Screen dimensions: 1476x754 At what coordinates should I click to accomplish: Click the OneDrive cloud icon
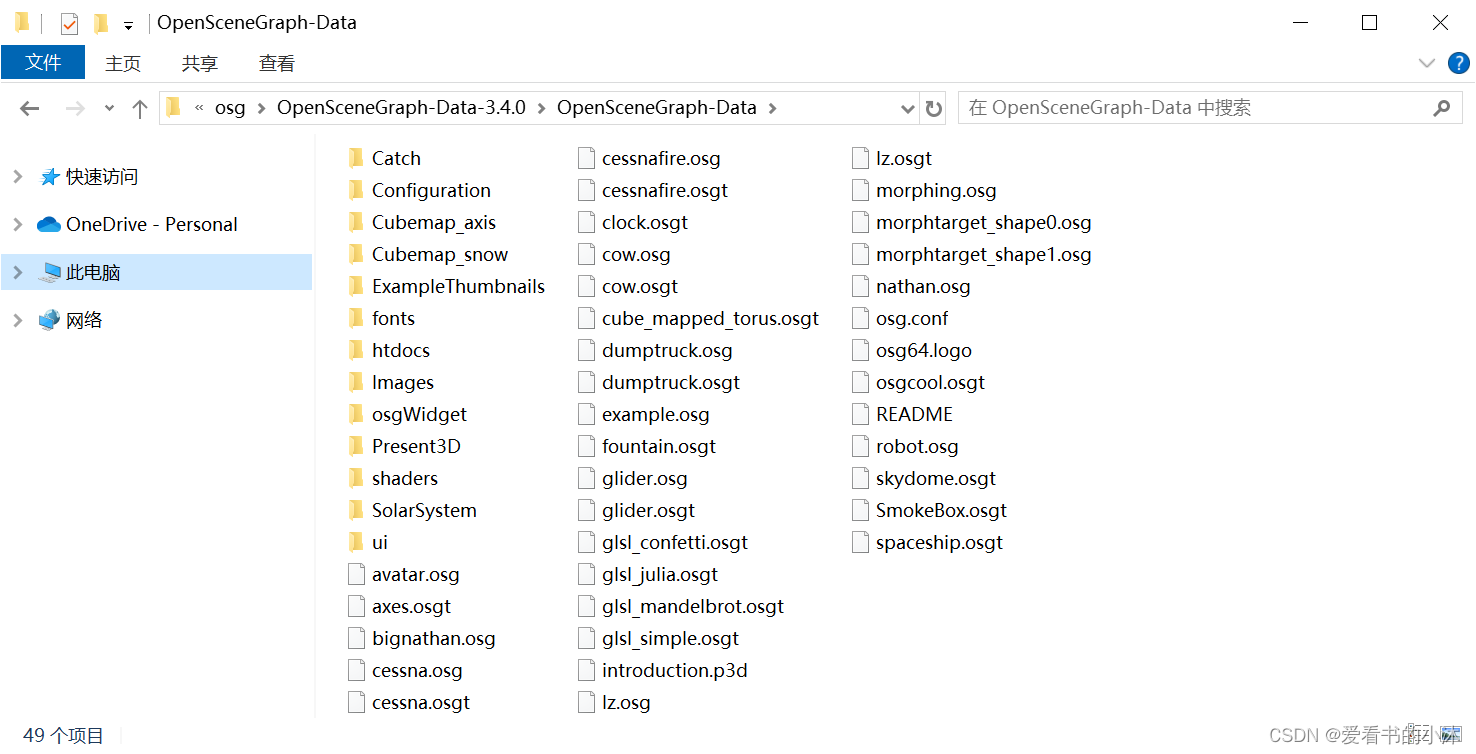point(49,225)
